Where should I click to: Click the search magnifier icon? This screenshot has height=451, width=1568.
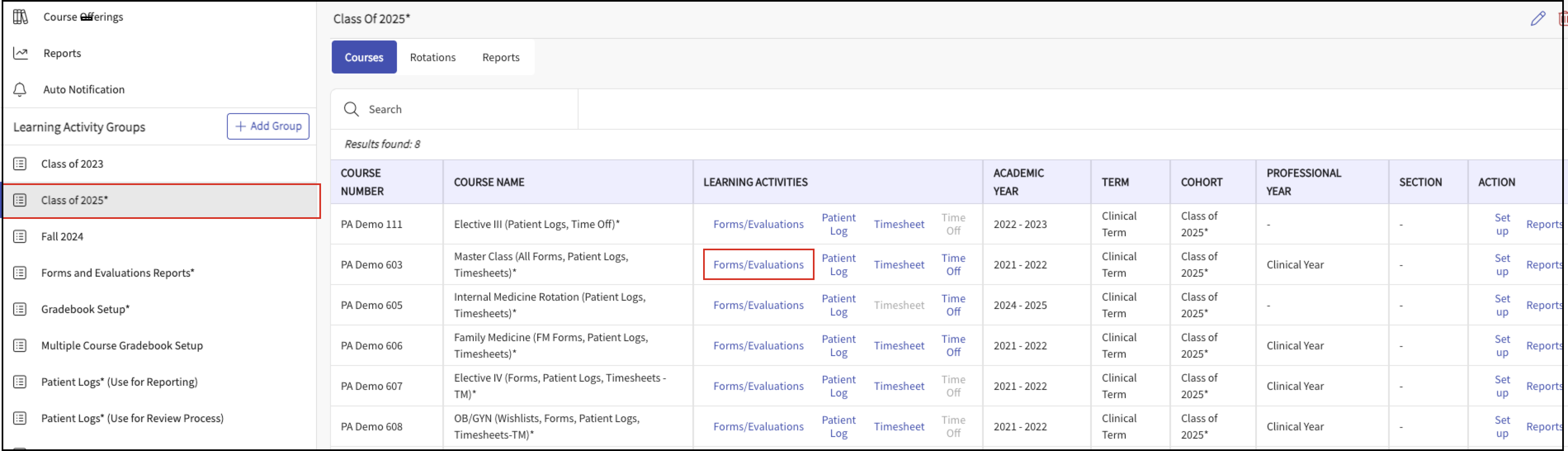tap(351, 109)
